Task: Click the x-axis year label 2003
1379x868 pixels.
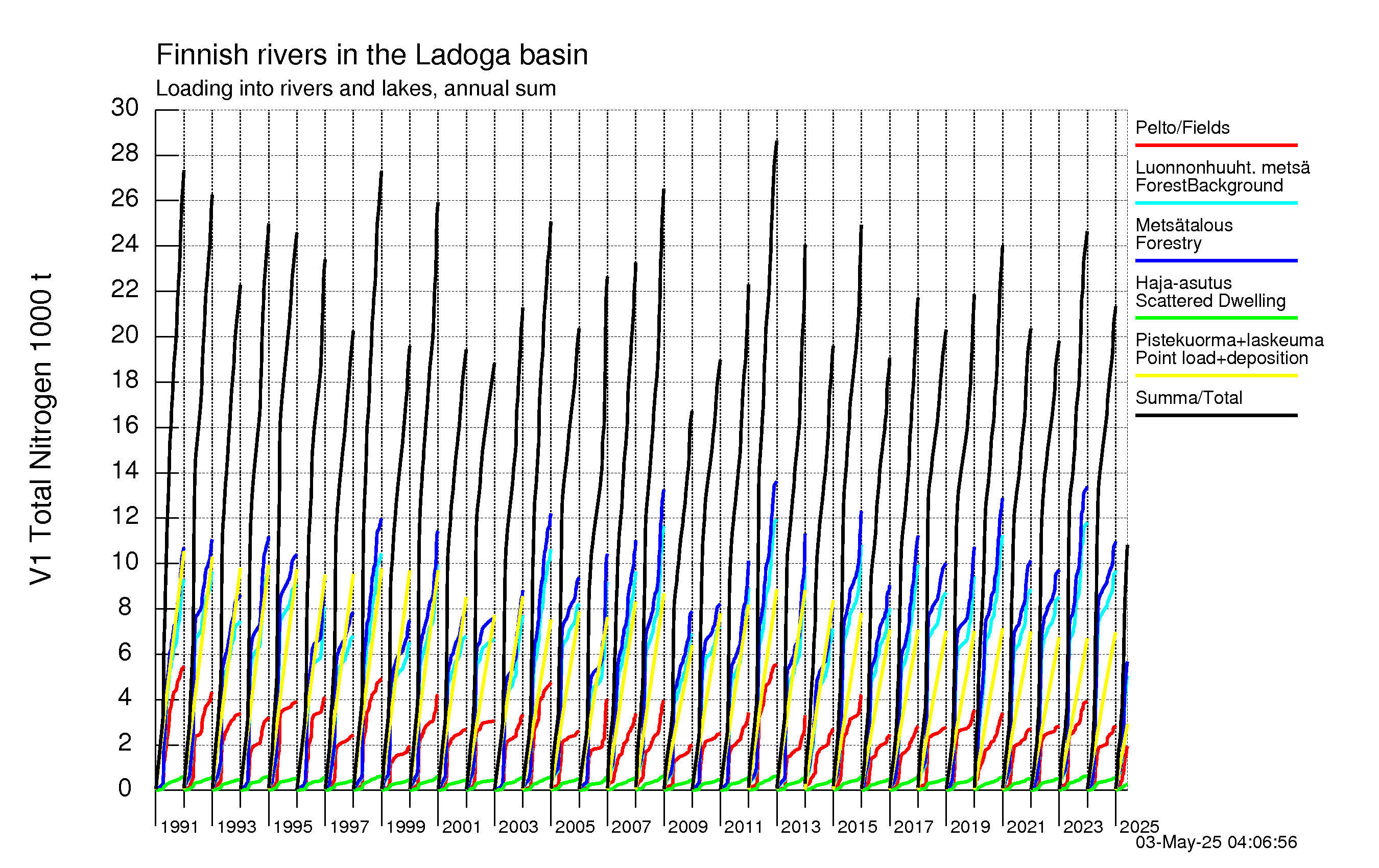Action: point(518,827)
